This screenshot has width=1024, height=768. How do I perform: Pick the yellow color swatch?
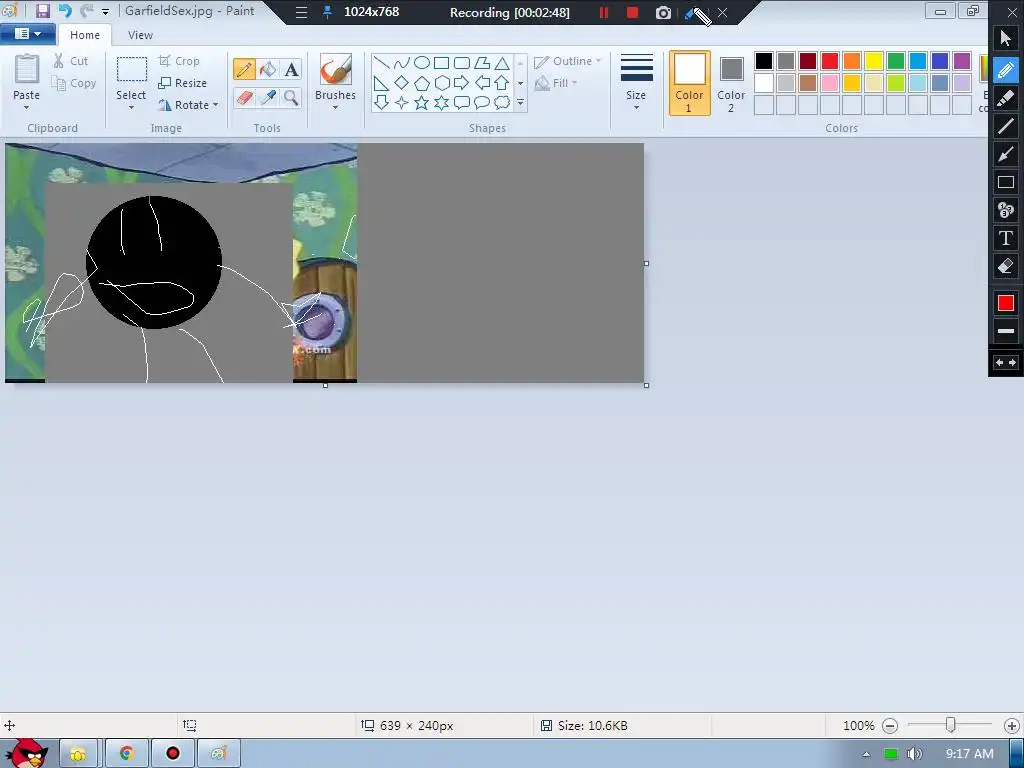(x=874, y=61)
